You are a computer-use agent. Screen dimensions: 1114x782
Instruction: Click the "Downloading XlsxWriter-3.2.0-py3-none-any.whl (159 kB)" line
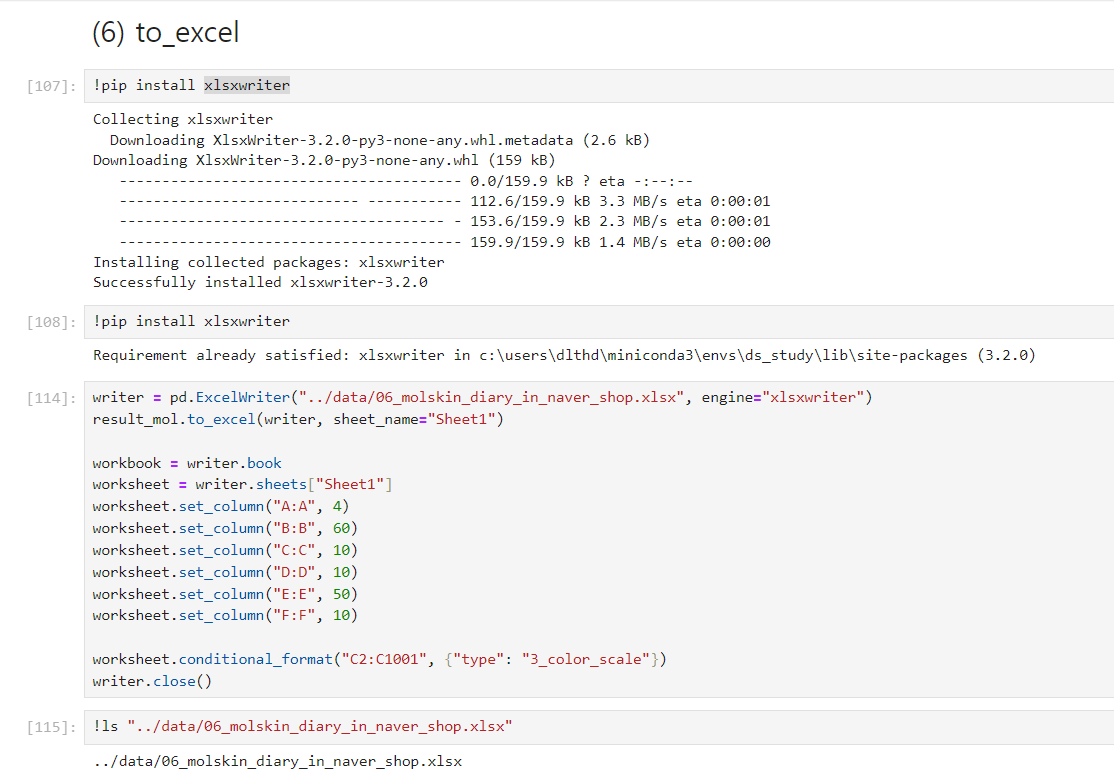pyautogui.click(x=324, y=161)
